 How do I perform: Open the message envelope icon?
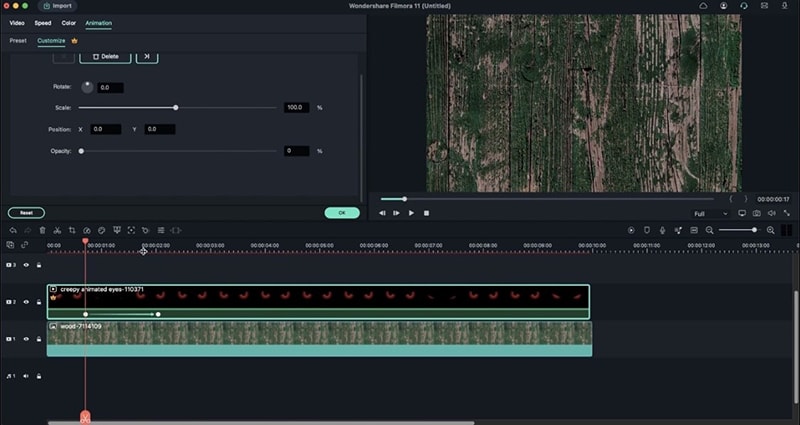tap(764, 6)
